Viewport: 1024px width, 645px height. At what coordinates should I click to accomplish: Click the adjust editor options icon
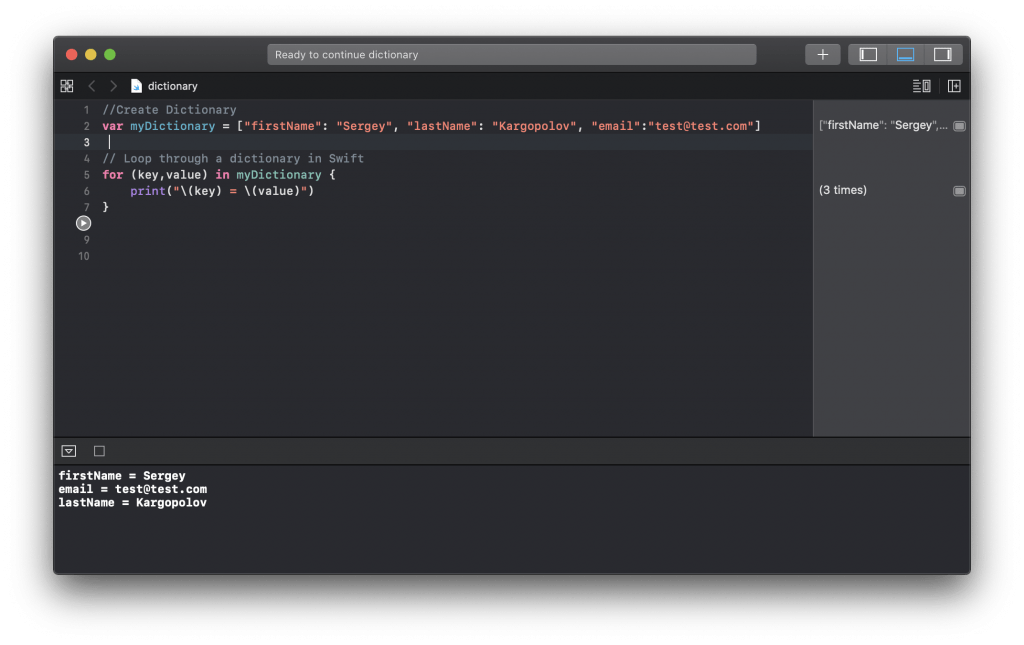pyautogui.click(x=920, y=86)
